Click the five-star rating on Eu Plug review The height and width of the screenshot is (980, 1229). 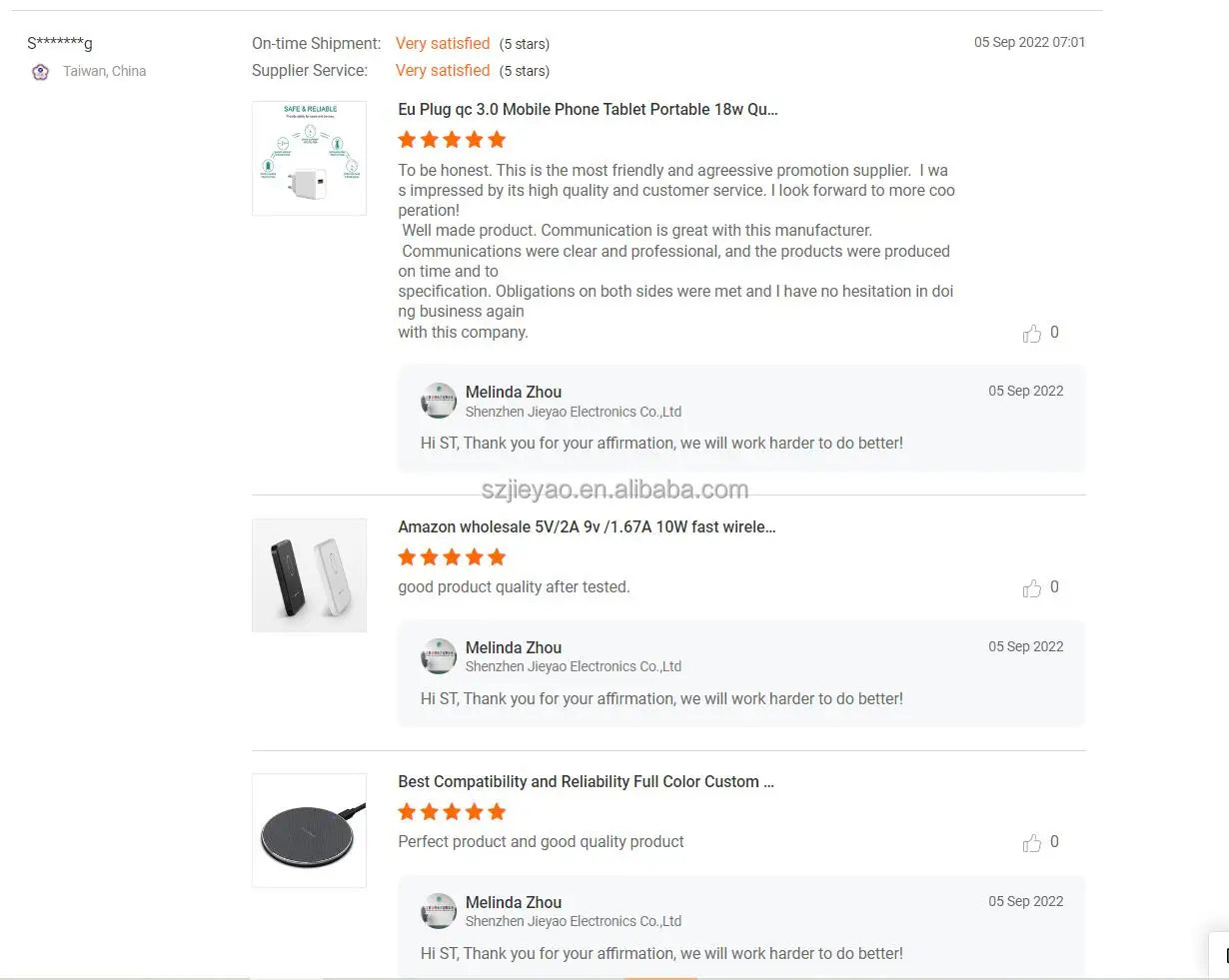[x=452, y=140]
